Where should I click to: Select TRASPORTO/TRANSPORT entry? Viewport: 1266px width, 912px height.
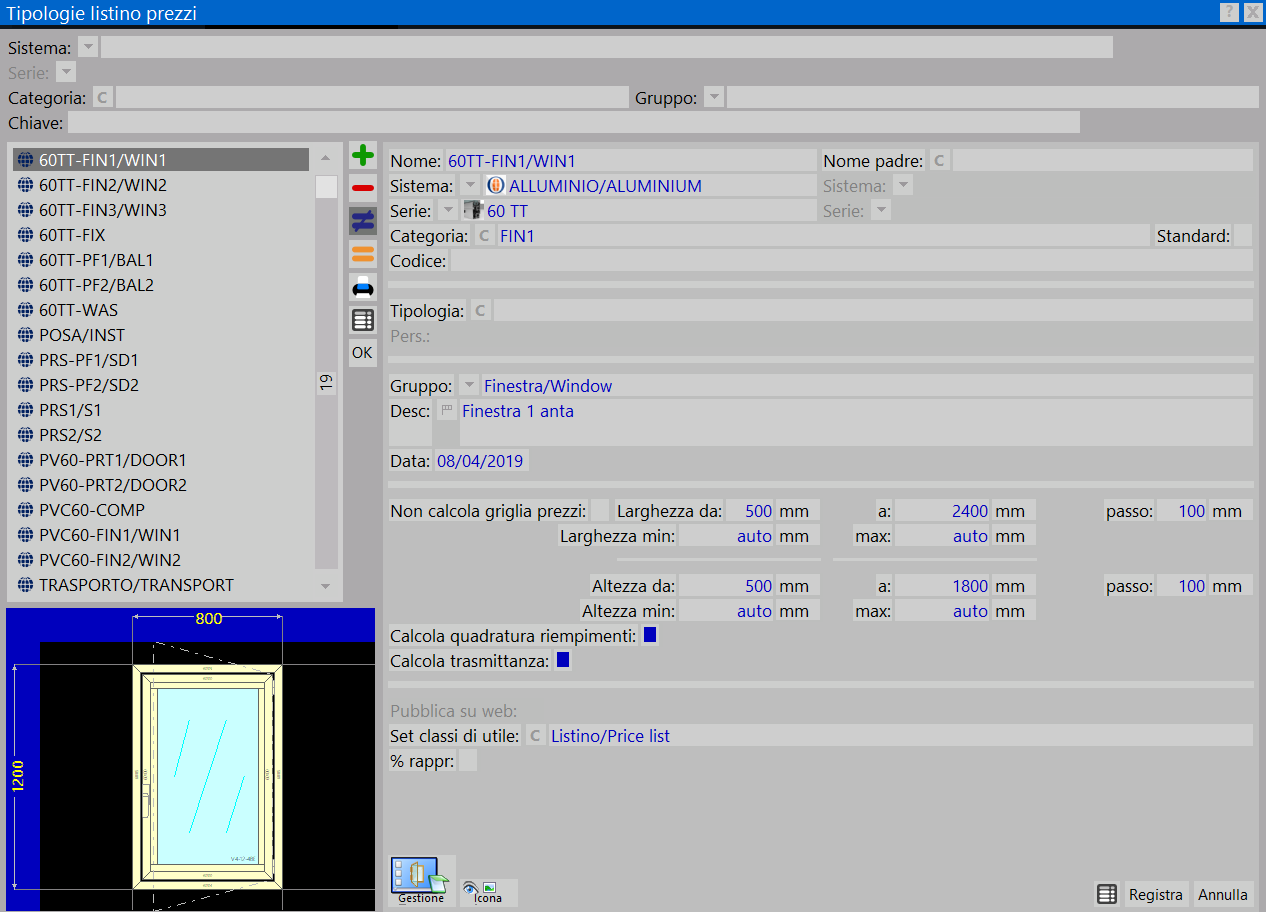[161, 585]
